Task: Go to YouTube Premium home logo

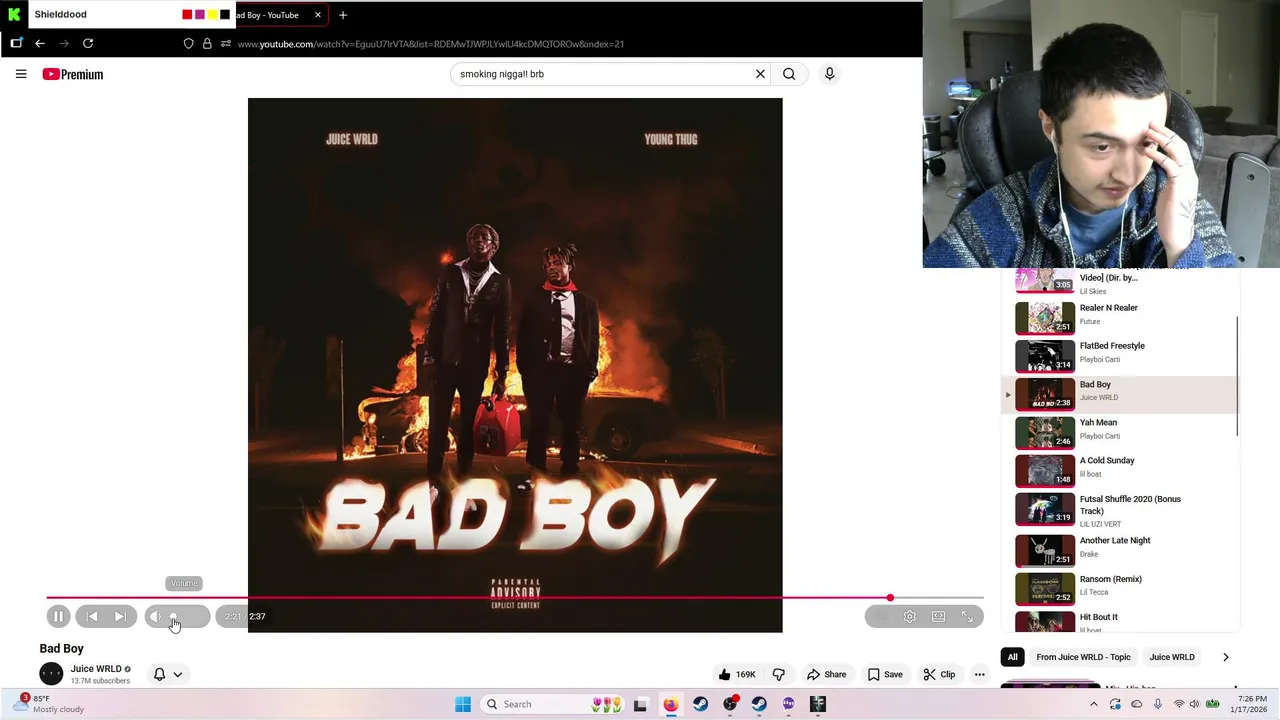Action: pyautogui.click(x=73, y=74)
